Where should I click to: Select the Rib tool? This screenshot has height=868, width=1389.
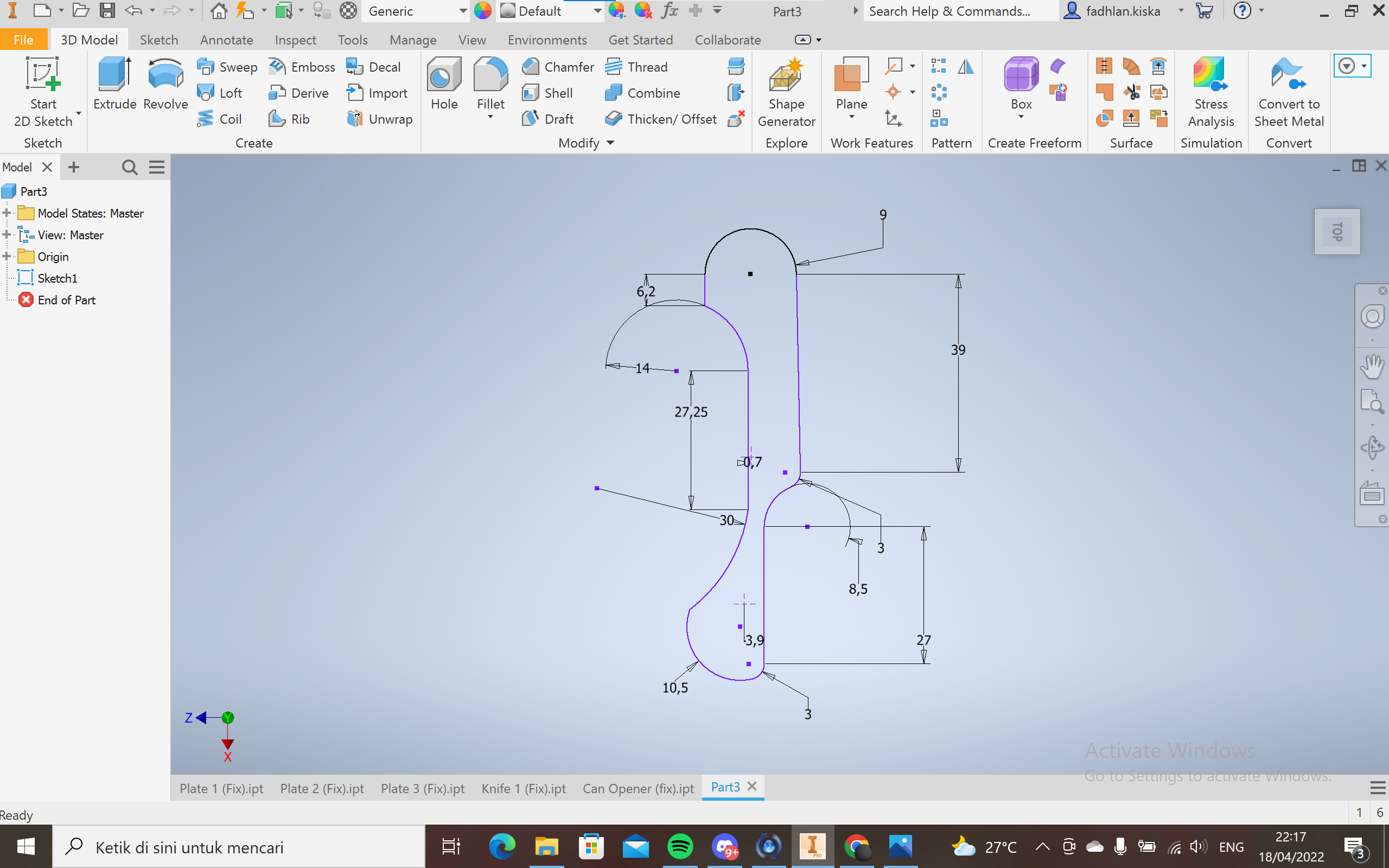coord(289,119)
